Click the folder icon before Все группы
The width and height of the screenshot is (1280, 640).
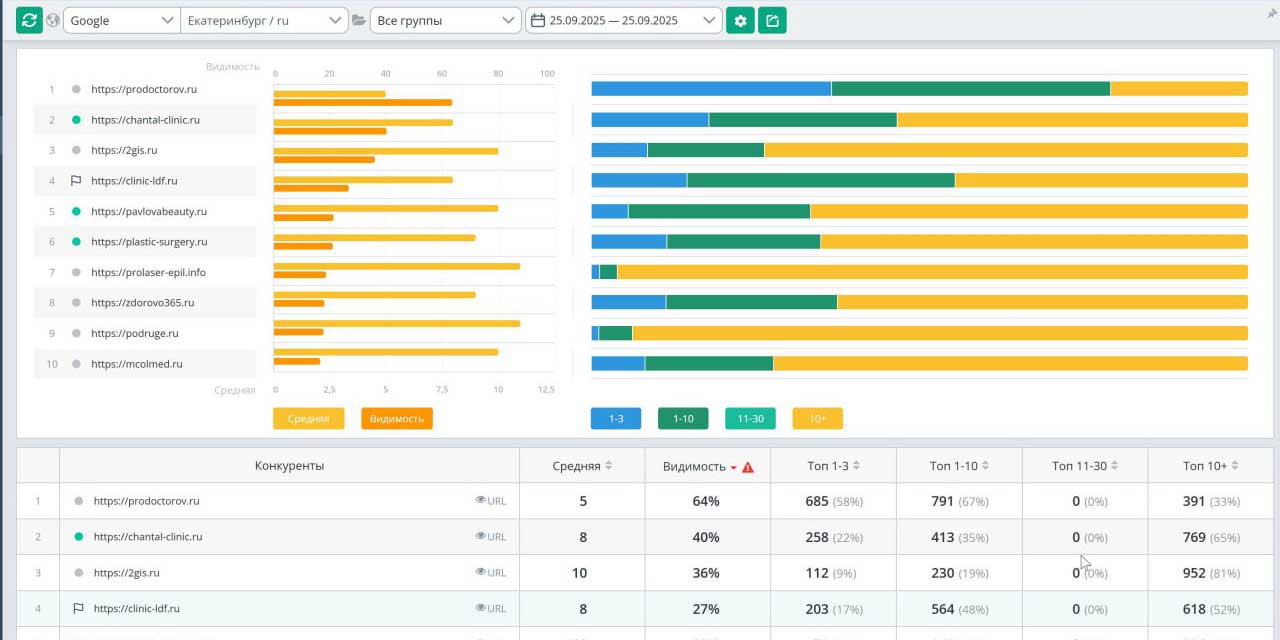tap(359, 20)
